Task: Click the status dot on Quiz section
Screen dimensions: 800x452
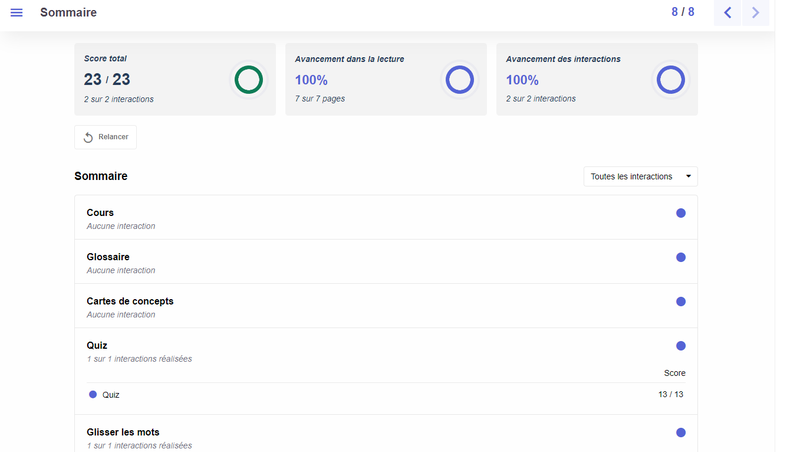Action: click(681, 345)
